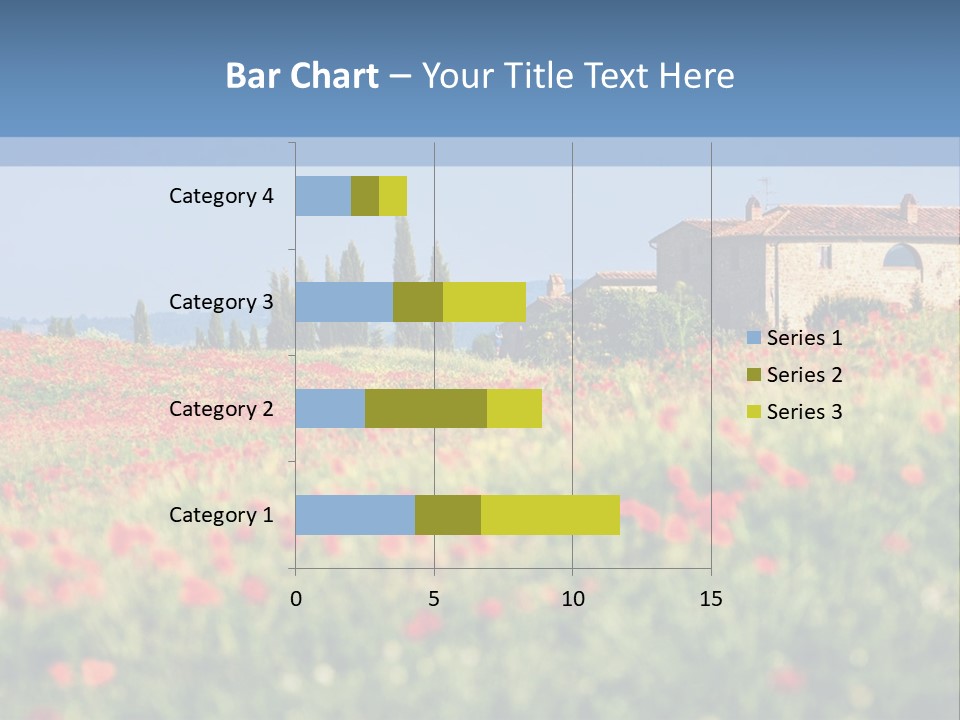Click the olive Series 2 bar in Category 2
The width and height of the screenshot is (960, 720).
click(426, 408)
